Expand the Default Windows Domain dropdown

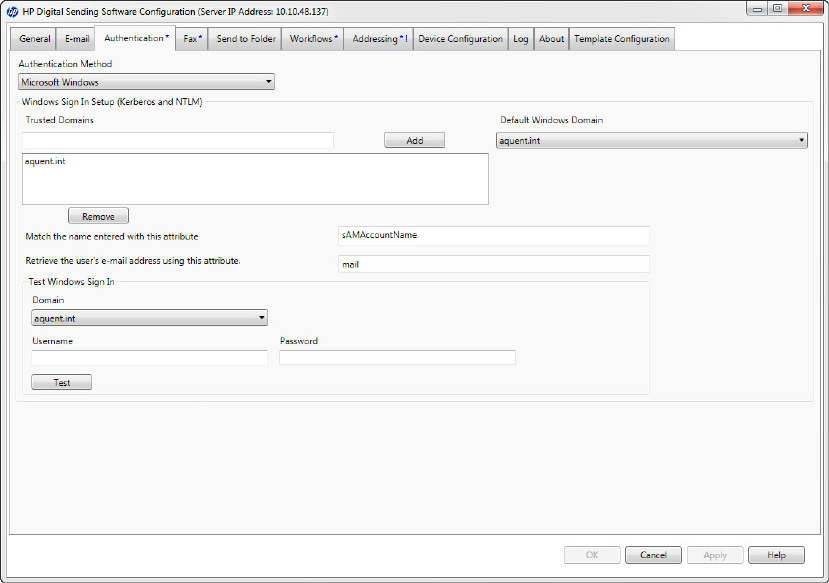tap(651, 141)
